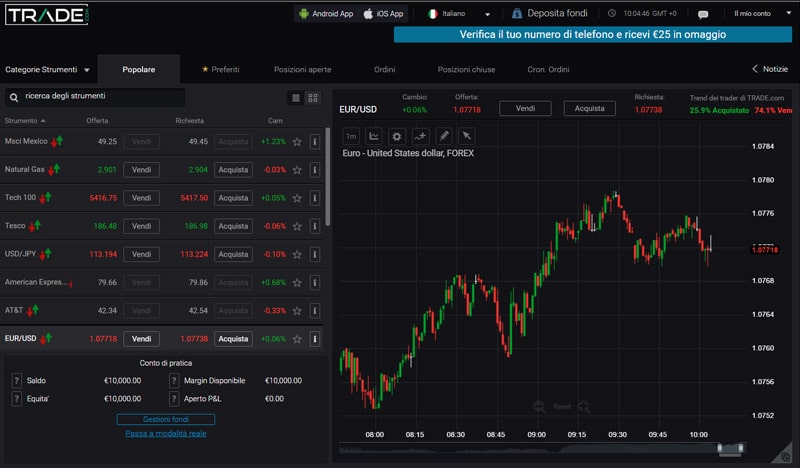Click Vendi for Tech 100
Image resolution: width=800 pixels, height=468 pixels.
point(141,198)
